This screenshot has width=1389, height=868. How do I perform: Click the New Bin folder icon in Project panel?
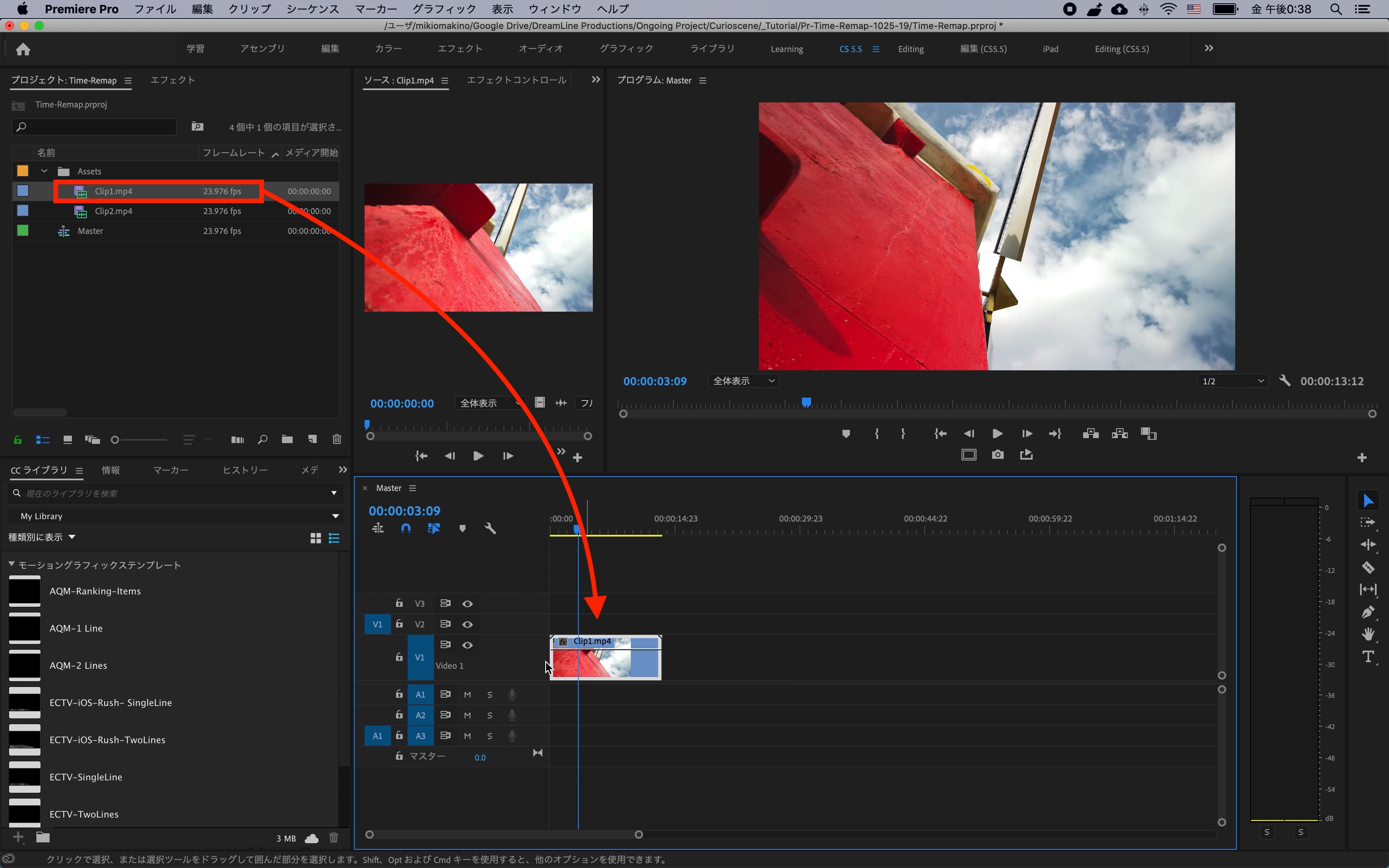click(287, 440)
